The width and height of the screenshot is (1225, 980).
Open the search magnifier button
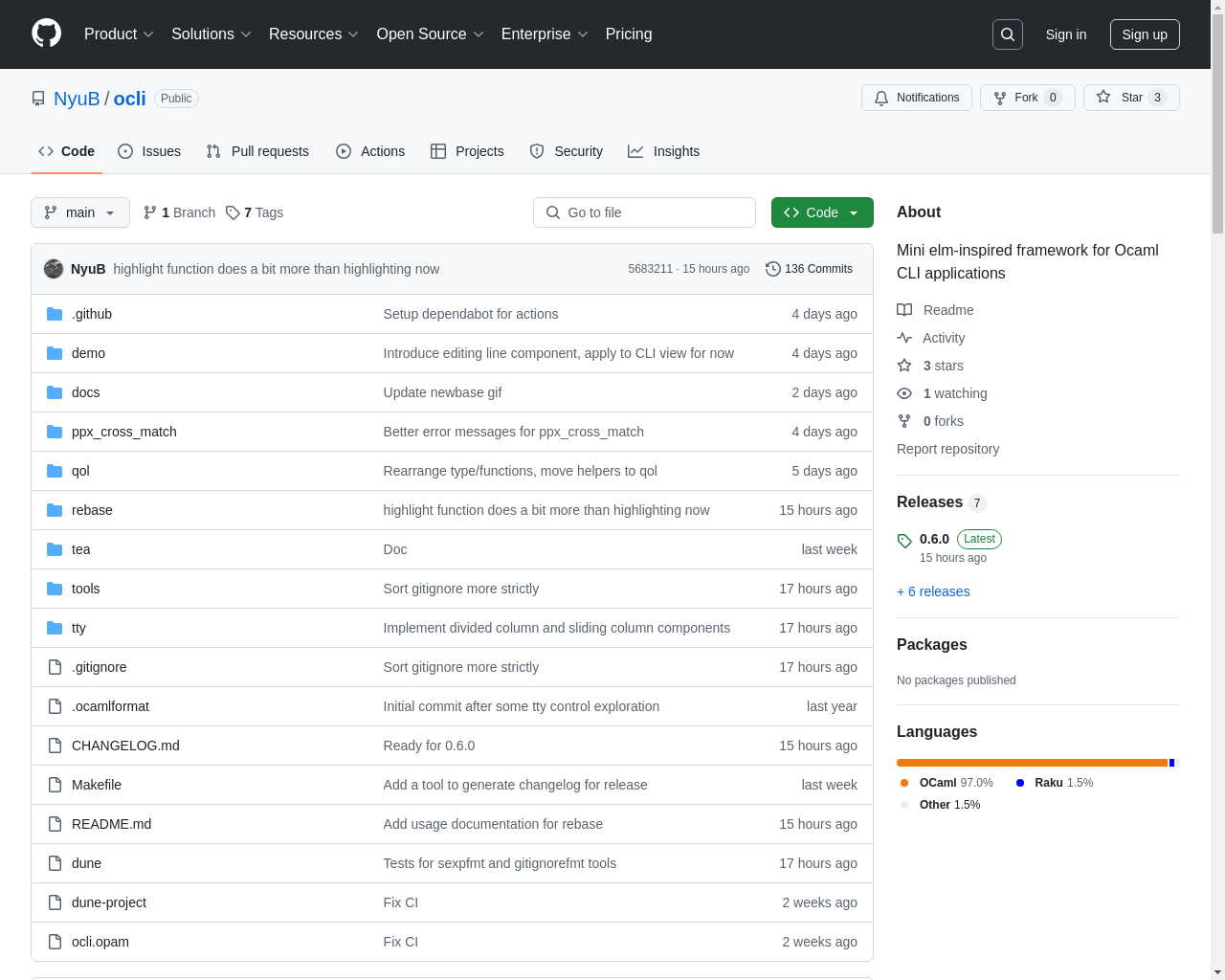pos(1008,34)
